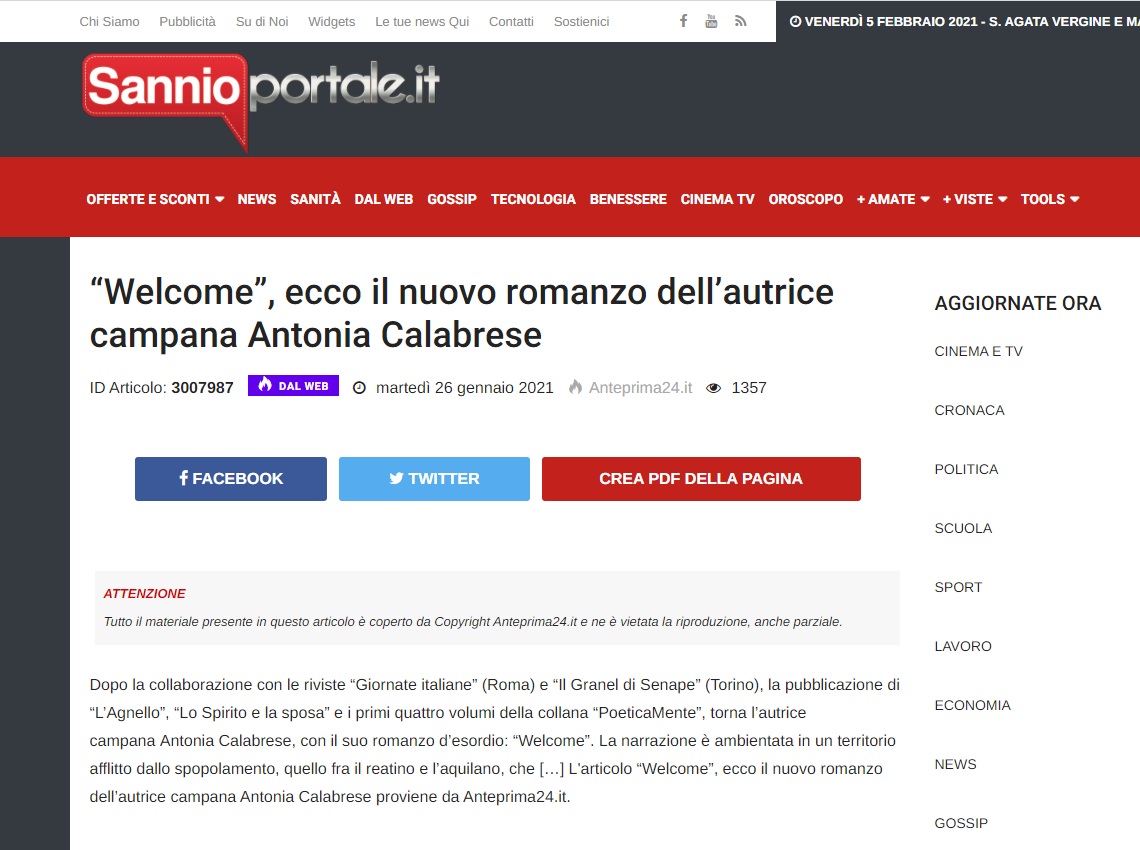The image size is (1140, 850).
Task: Share the article with the FACEBOOK button
Action: 230,478
